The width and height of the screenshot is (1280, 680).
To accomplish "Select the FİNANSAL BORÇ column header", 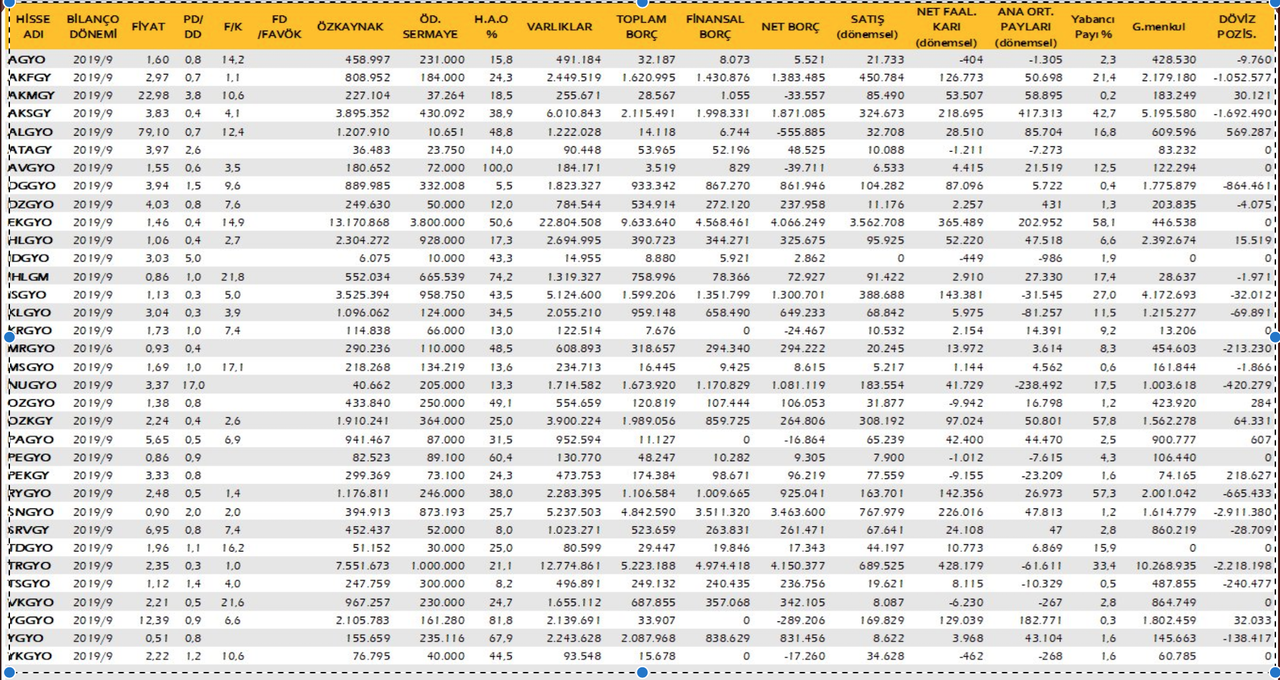I will [715, 27].
